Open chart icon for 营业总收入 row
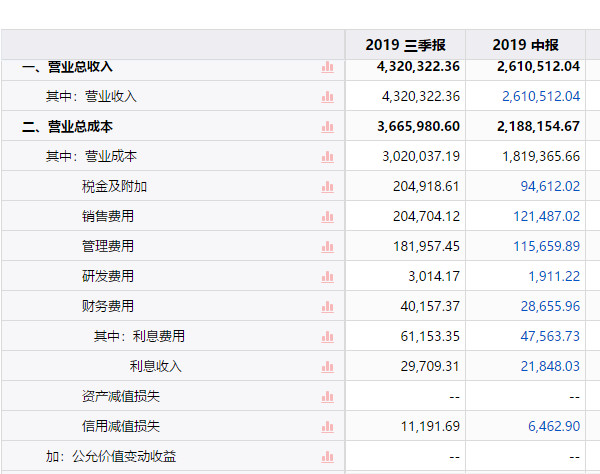600x474 pixels. 328,67
